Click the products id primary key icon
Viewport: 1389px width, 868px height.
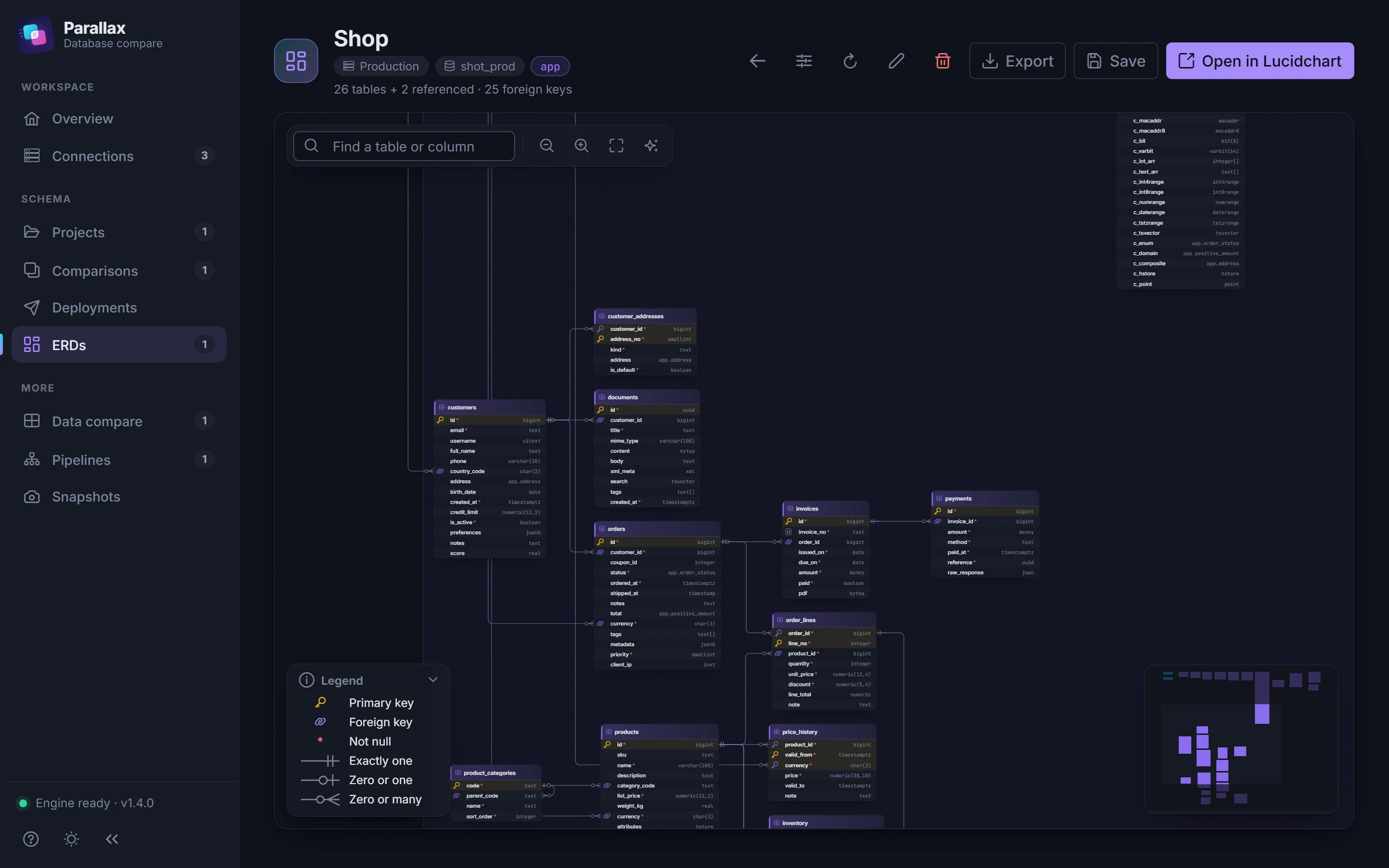[x=607, y=745]
